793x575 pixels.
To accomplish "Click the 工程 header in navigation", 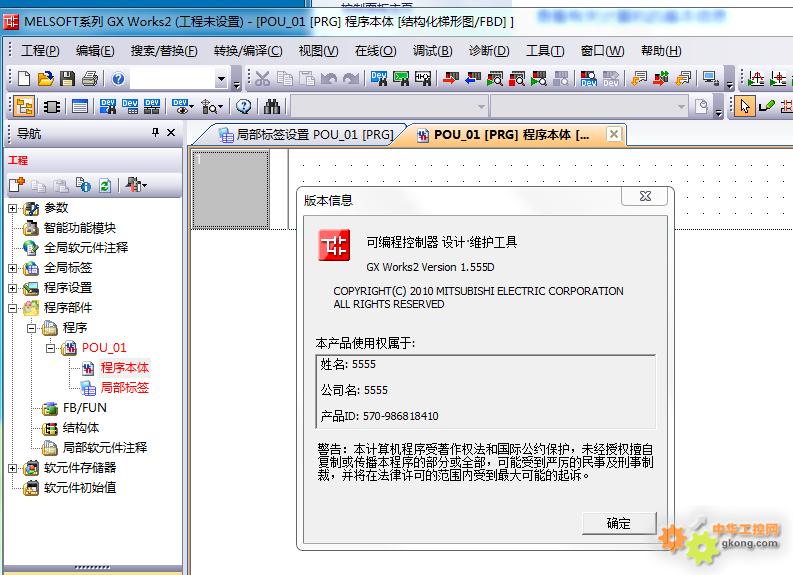I will (18, 160).
